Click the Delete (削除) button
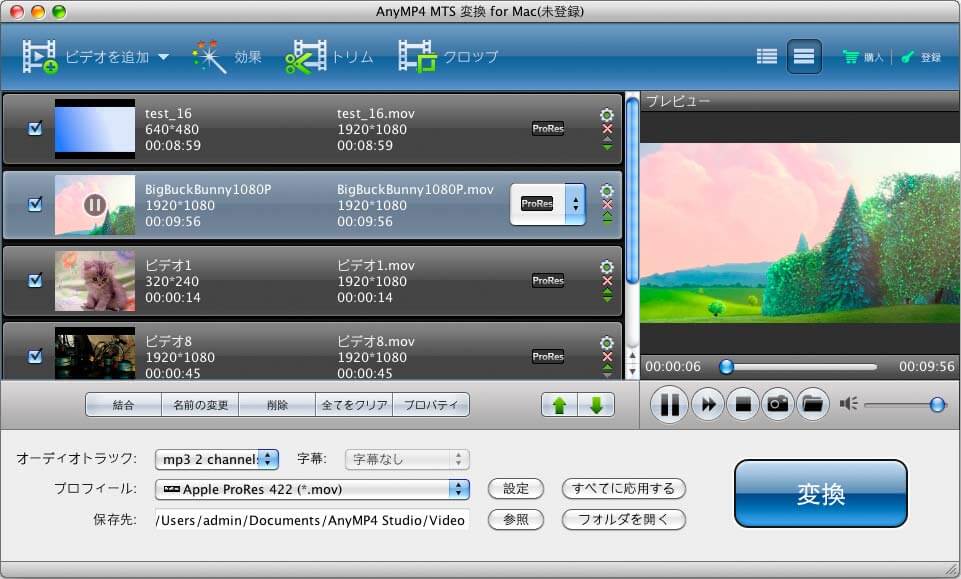961x579 pixels. click(x=277, y=405)
